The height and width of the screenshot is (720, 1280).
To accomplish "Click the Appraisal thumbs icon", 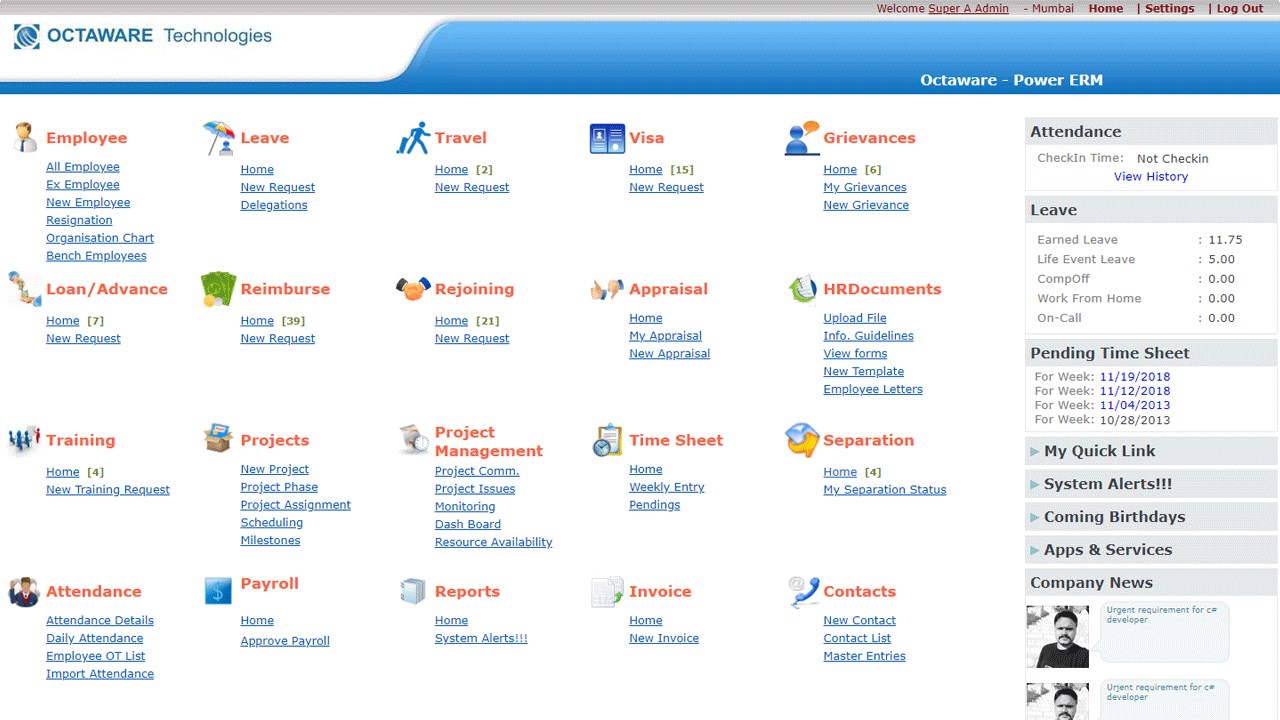I will coord(607,289).
